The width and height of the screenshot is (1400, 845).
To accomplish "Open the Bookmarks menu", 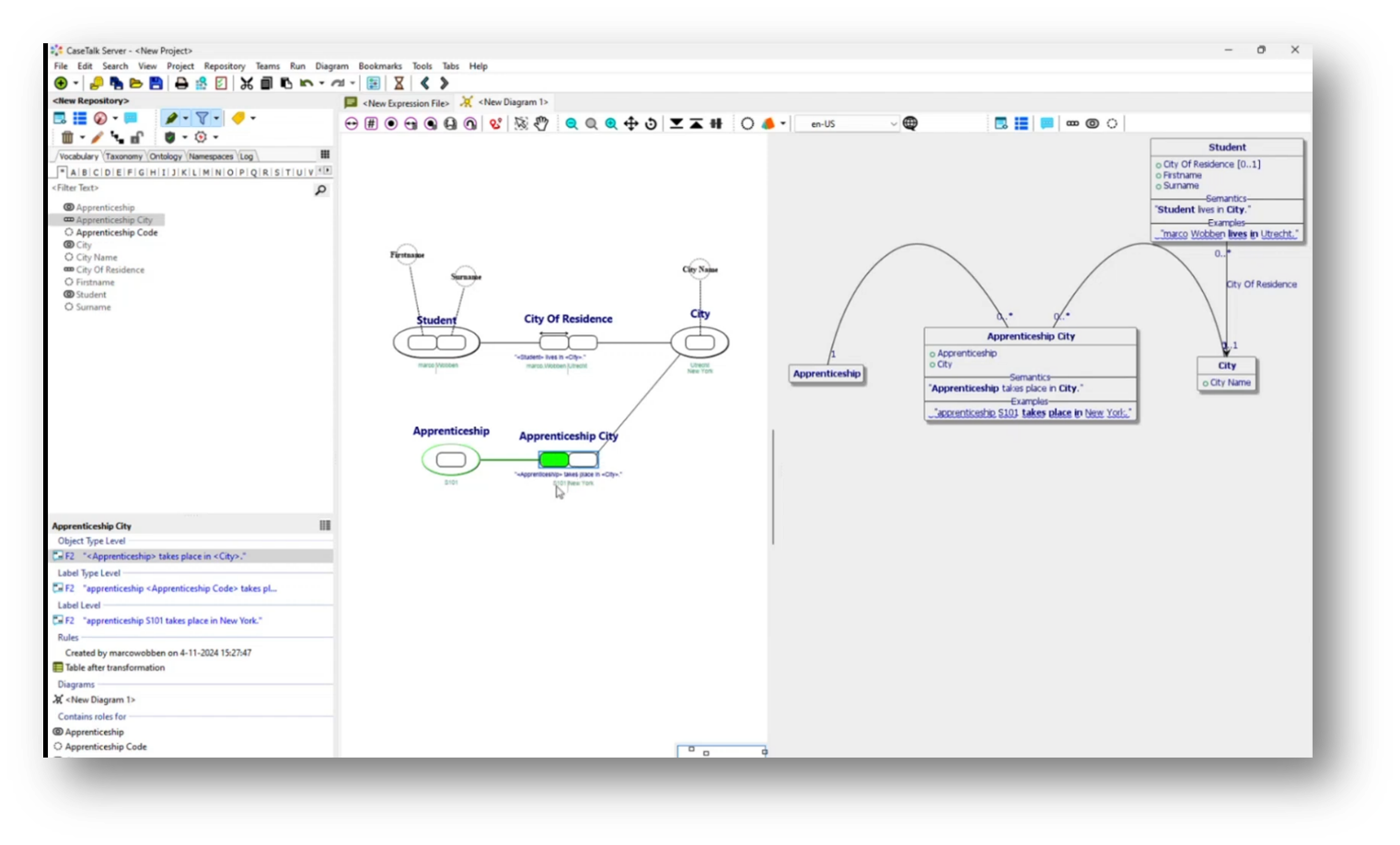I will pyautogui.click(x=380, y=66).
